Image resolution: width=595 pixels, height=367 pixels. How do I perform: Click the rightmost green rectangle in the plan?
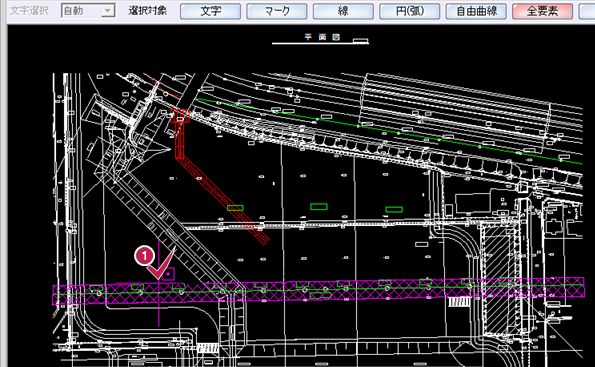(394, 209)
